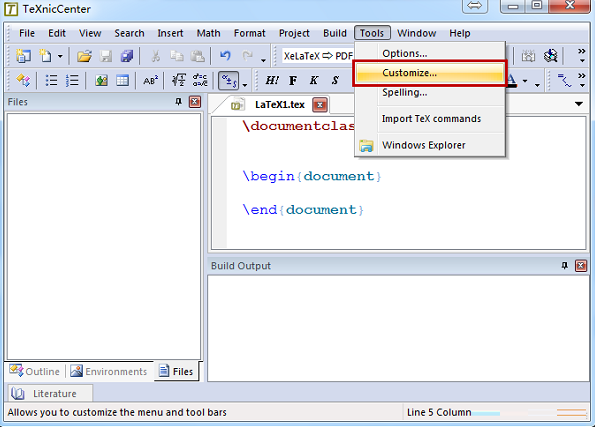Expand the new document dropdown arrow
This screenshot has height=427, width=595.
pyautogui.click(x=60, y=57)
